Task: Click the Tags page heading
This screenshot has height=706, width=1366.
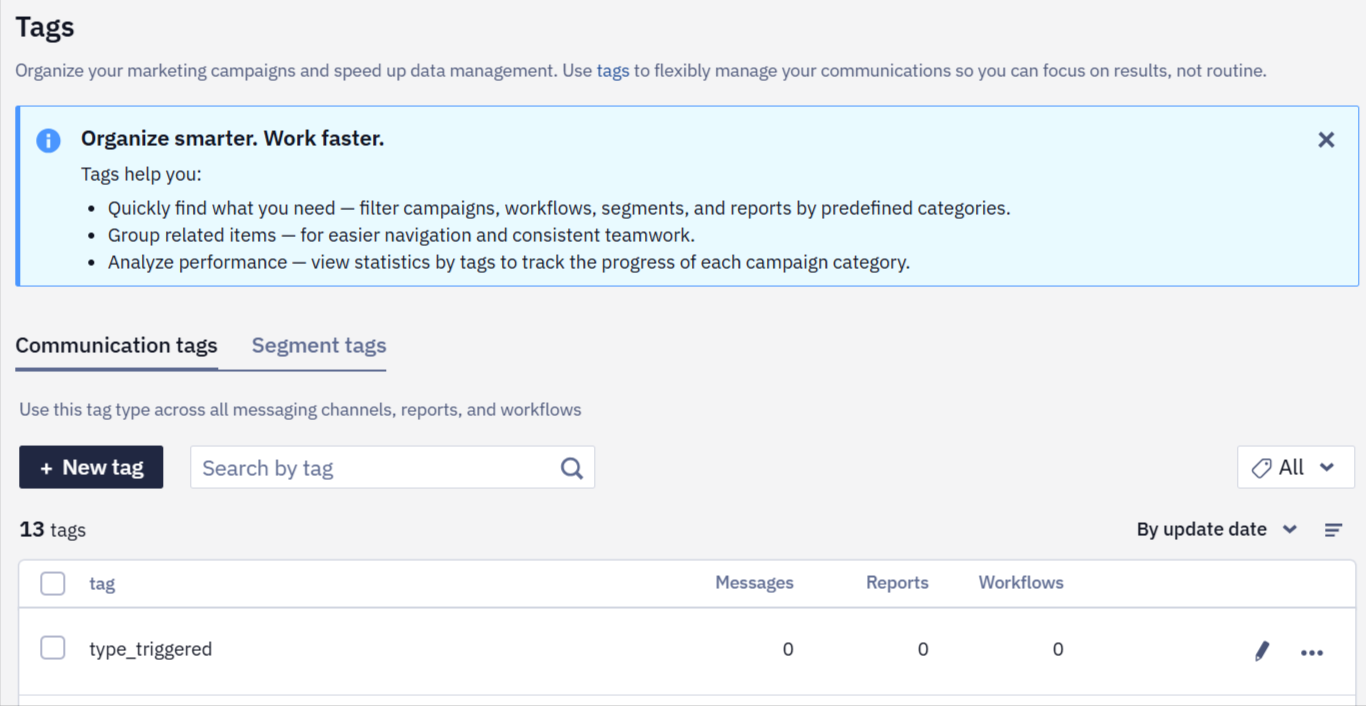Action: coord(45,27)
